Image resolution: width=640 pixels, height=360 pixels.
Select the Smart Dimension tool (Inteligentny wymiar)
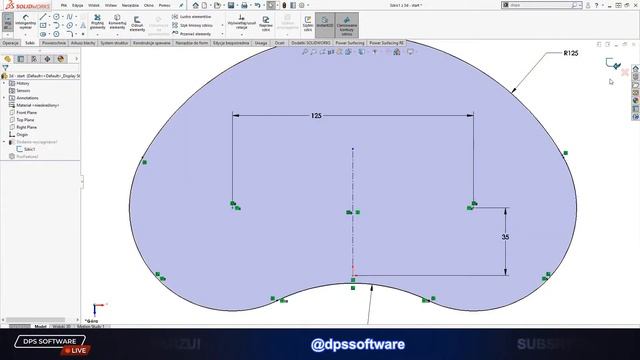25,22
